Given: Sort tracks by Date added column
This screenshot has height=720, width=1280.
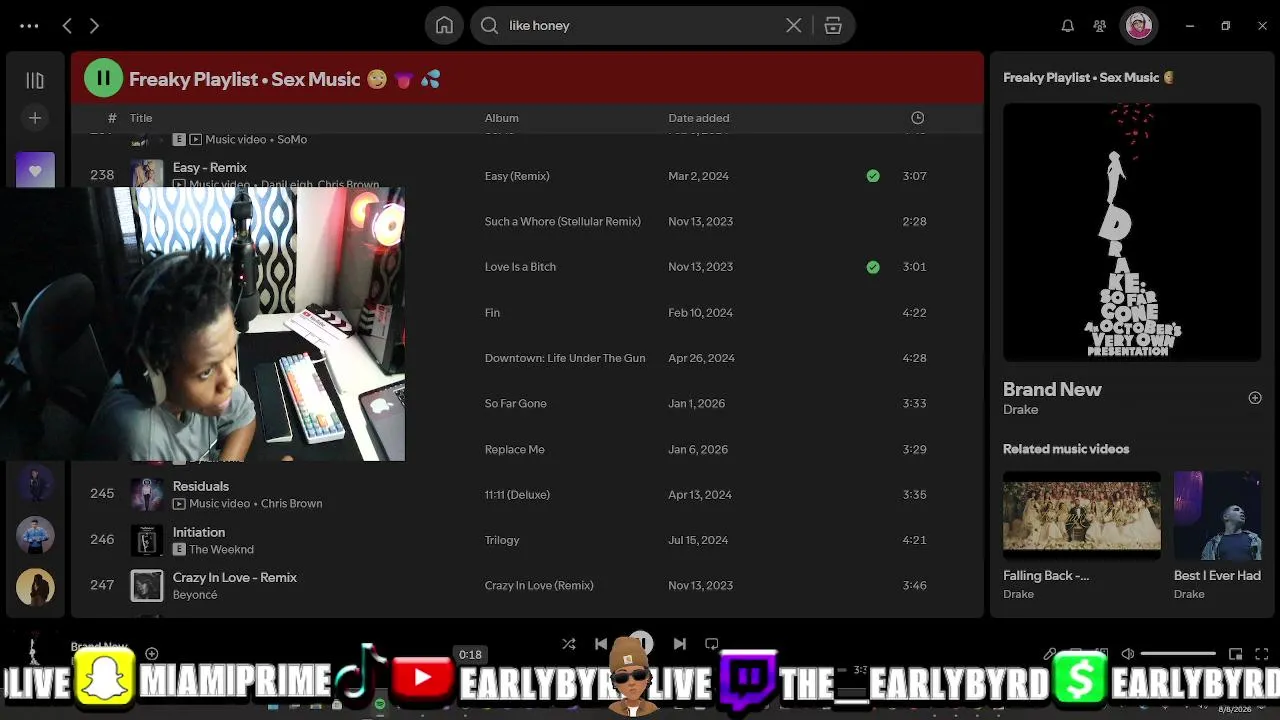Looking at the screenshot, I should click(x=699, y=118).
